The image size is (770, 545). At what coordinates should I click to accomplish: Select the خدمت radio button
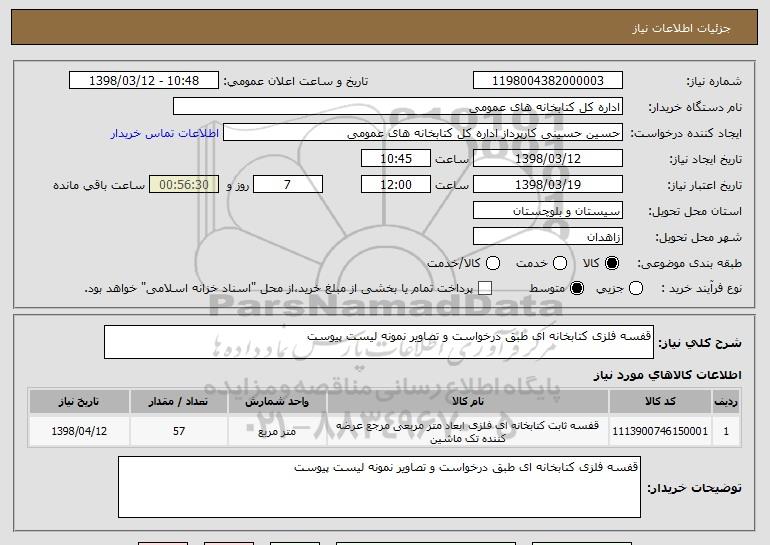tap(560, 264)
